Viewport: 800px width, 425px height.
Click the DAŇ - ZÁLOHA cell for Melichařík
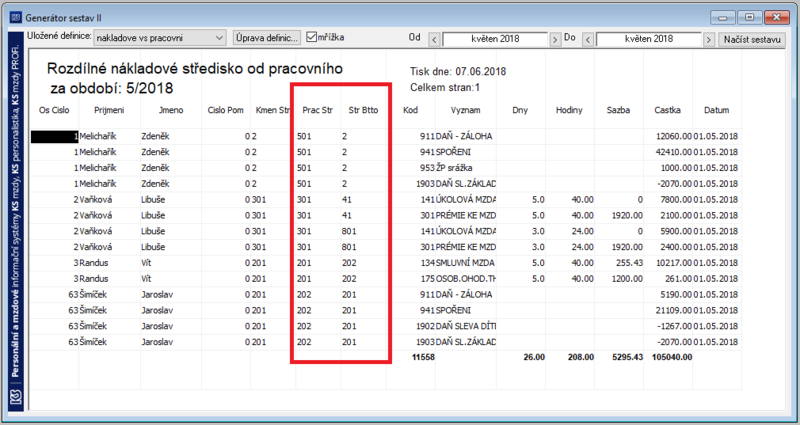464,137
